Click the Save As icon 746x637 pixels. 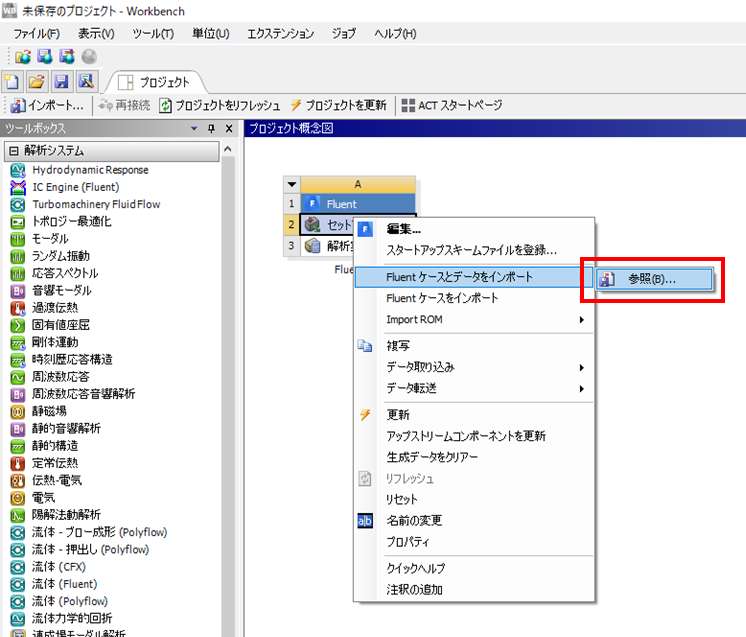(86, 82)
